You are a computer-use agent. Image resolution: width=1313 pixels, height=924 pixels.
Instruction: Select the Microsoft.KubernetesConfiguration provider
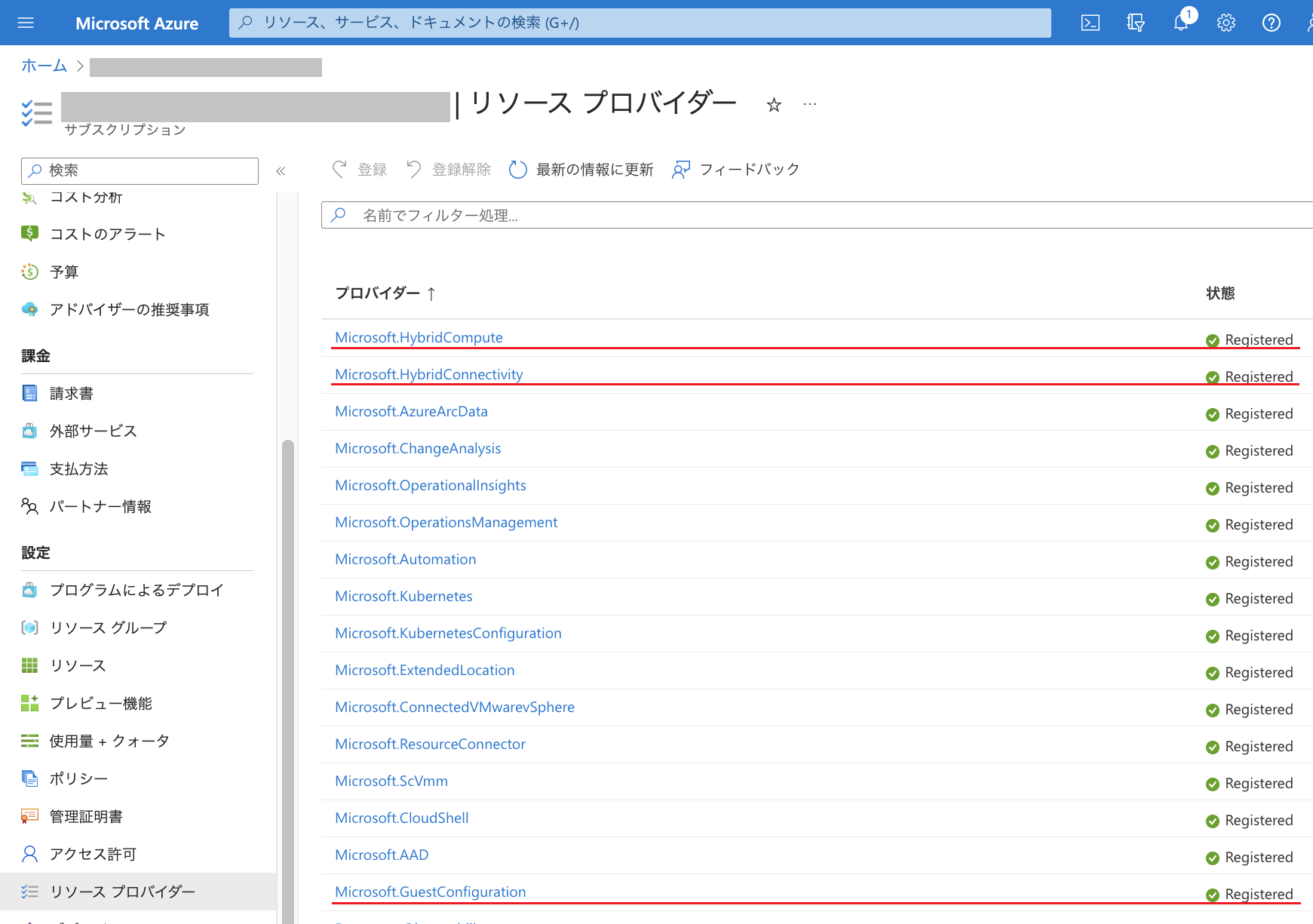[x=448, y=633]
